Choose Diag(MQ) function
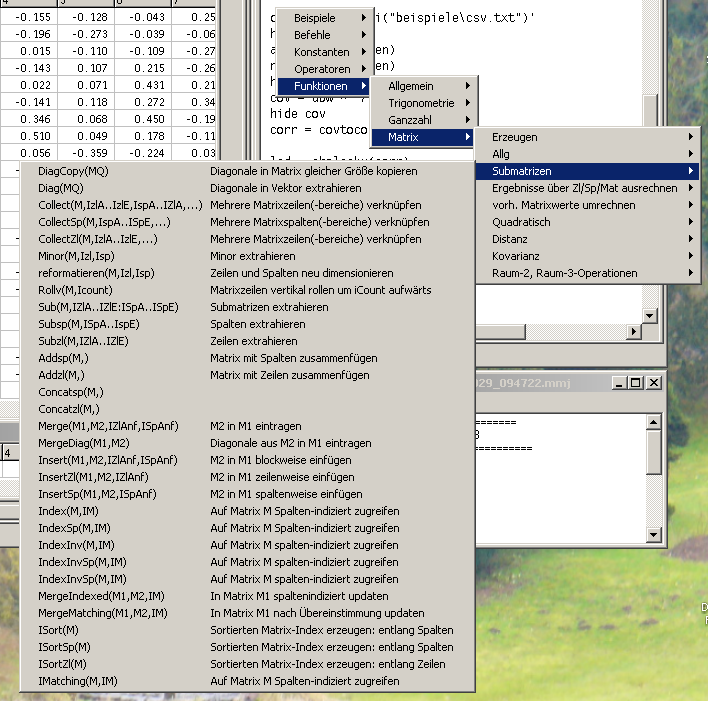Image resolution: width=708 pixels, height=701 pixels. [x=247, y=188]
